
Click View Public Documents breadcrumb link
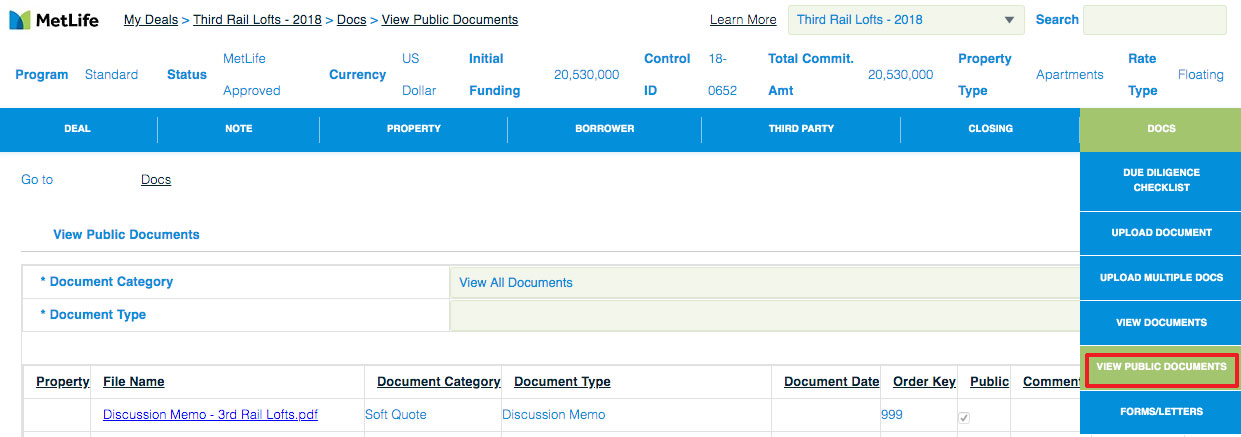click(x=450, y=20)
